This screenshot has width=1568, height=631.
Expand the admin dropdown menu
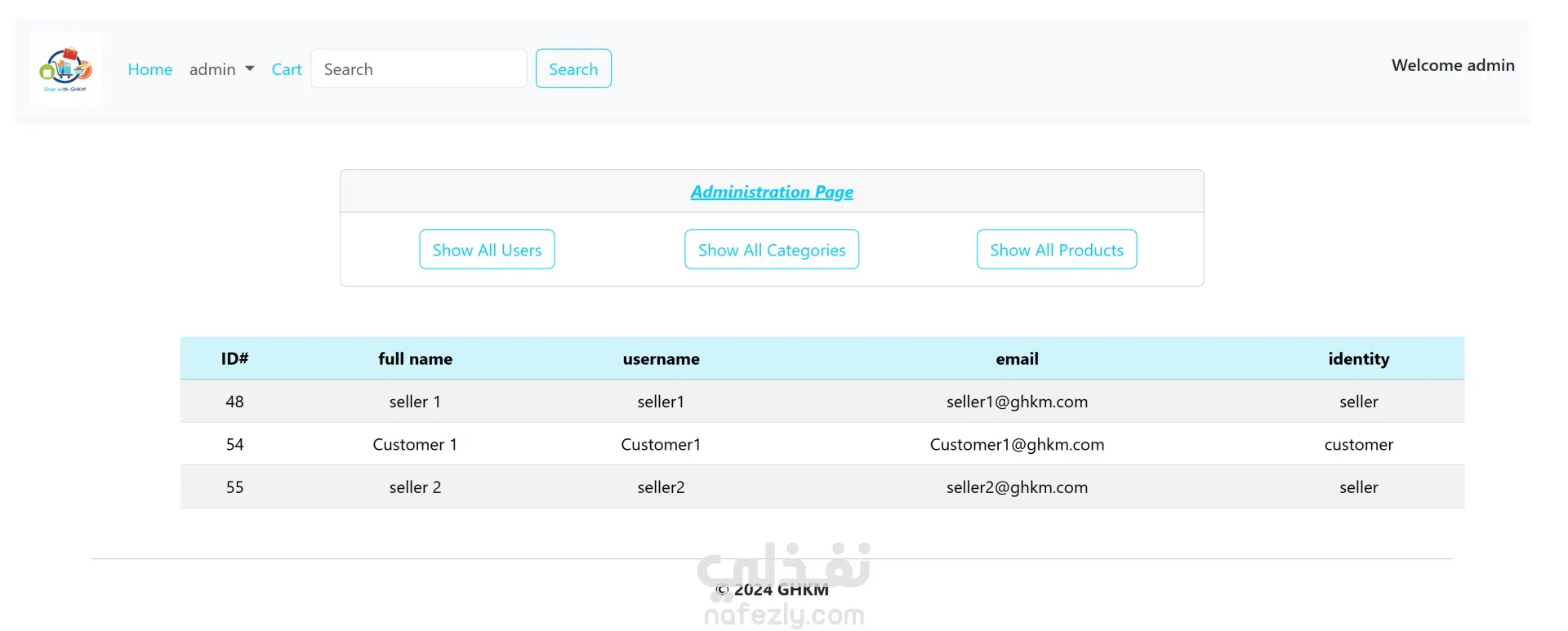[222, 69]
